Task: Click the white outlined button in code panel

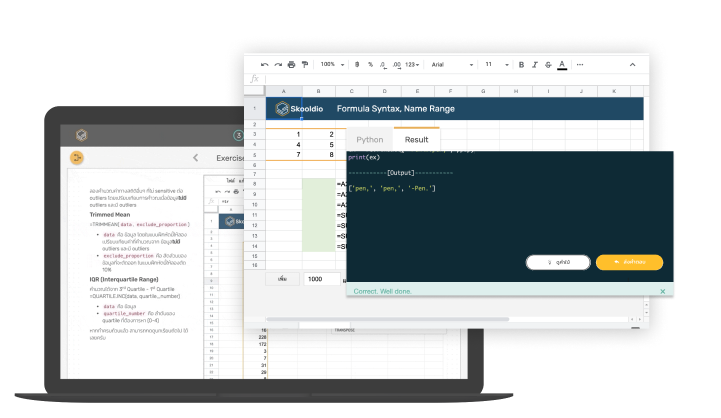Action: pos(557,262)
